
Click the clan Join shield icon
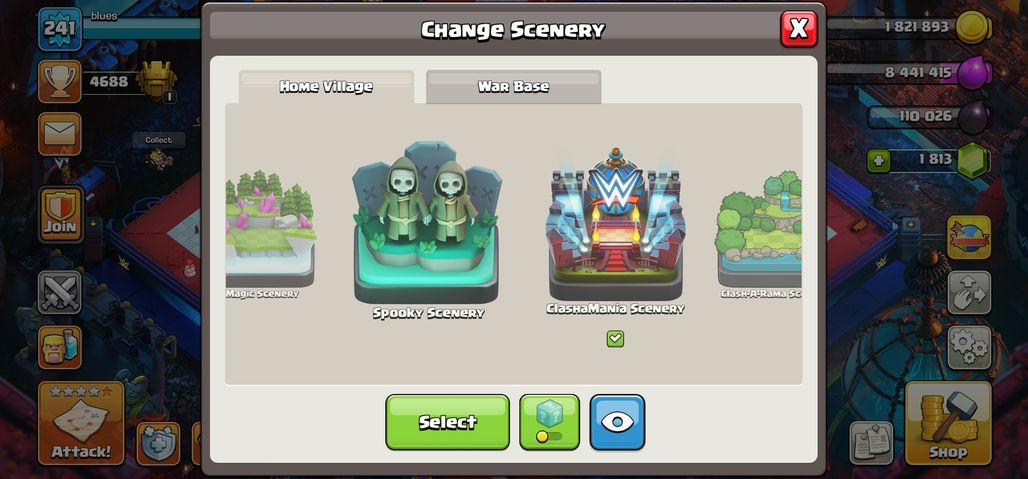pyautogui.click(x=60, y=214)
